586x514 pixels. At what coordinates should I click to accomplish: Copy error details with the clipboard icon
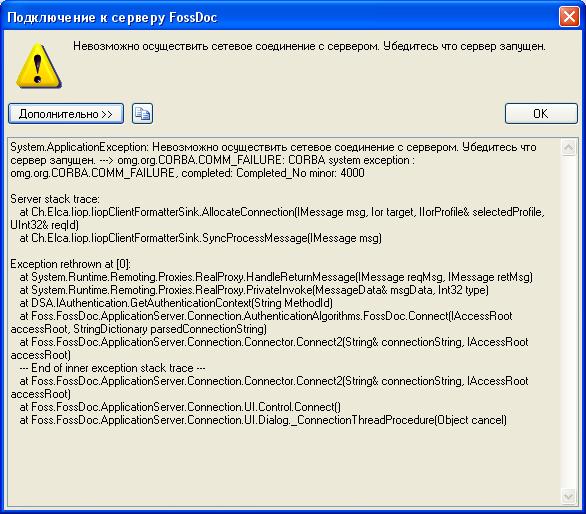pyautogui.click(x=142, y=114)
